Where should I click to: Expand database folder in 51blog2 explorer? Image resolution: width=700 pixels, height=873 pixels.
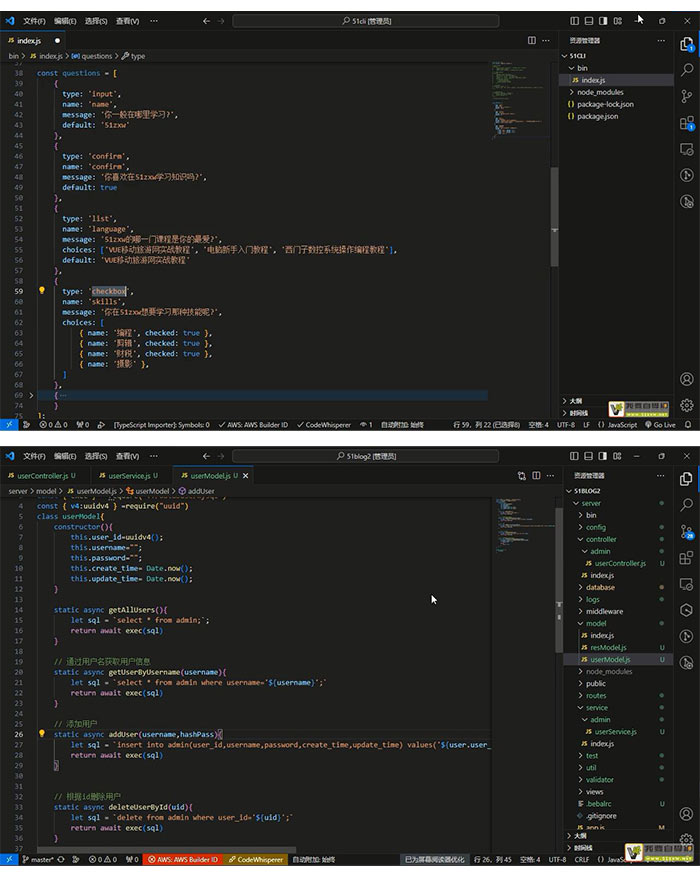(600, 587)
